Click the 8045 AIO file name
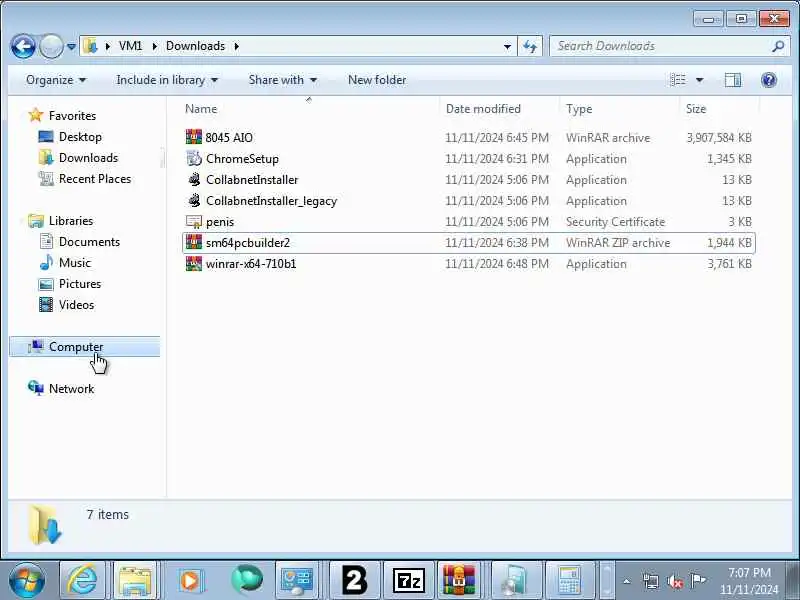 [229, 138]
